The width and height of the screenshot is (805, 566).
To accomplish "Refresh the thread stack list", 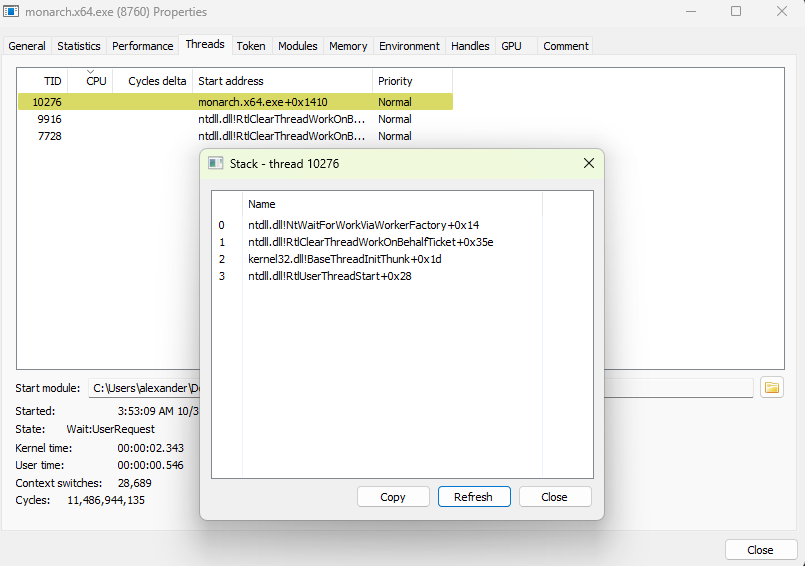I will tap(473, 497).
